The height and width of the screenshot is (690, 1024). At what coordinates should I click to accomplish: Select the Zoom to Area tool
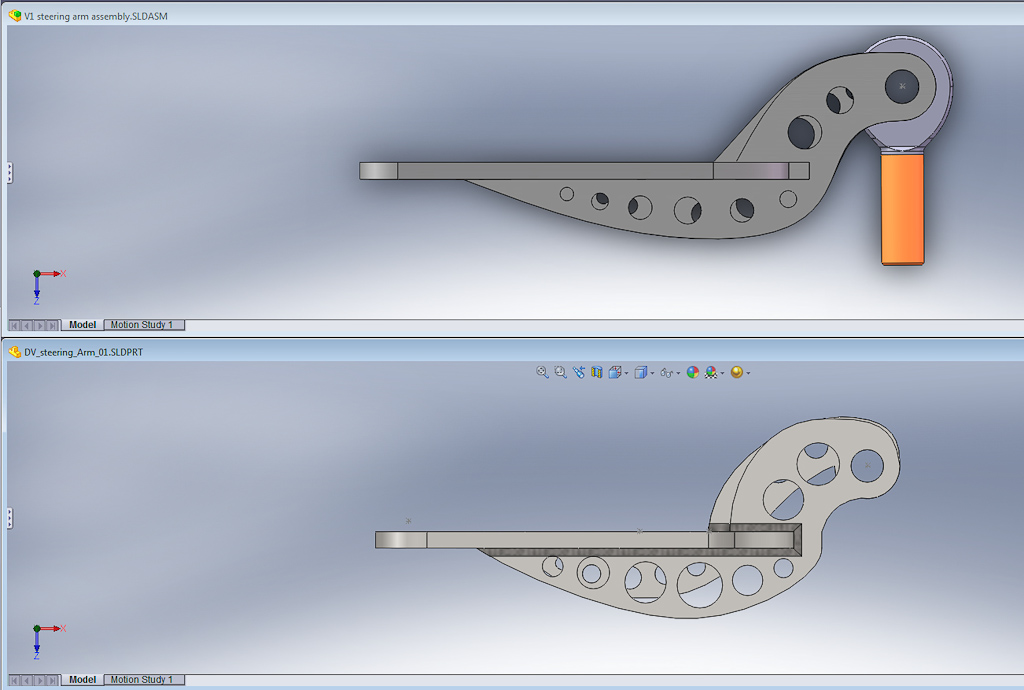click(x=560, y=372)
